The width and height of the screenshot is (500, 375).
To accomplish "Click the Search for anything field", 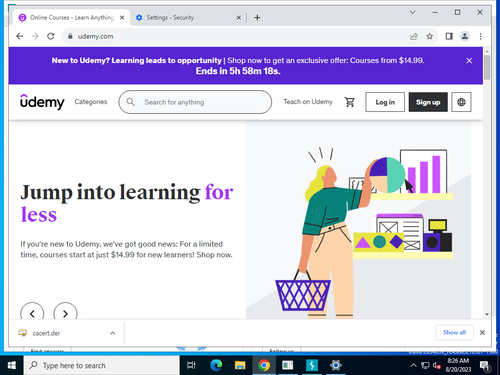I will [195, 102].
